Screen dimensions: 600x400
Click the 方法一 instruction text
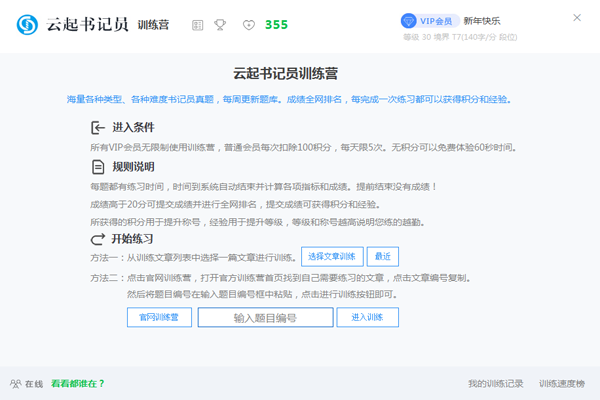pyautogui.click(x=193, y=258)
